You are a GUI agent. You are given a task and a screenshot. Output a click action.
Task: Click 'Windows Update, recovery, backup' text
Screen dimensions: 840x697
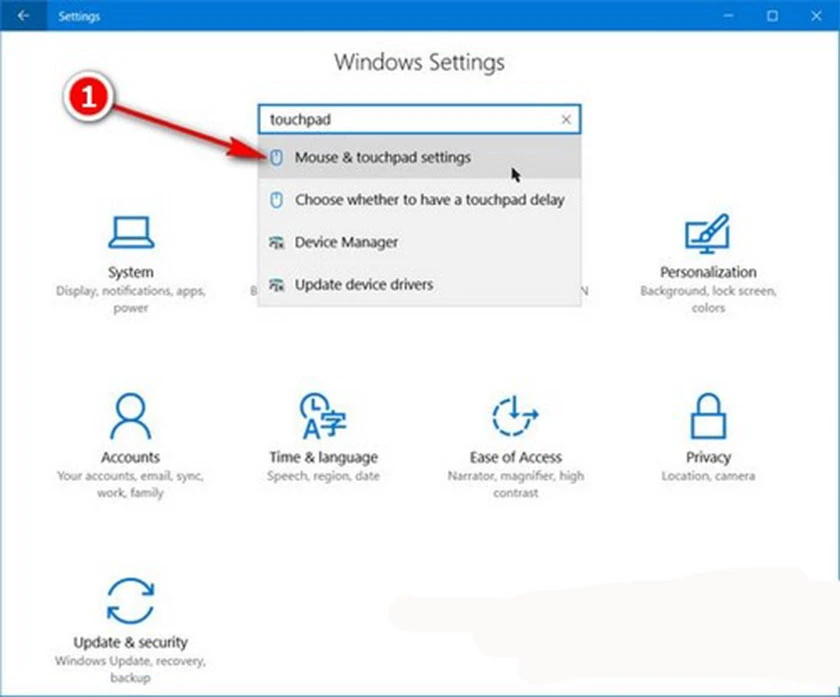[131, 669]
